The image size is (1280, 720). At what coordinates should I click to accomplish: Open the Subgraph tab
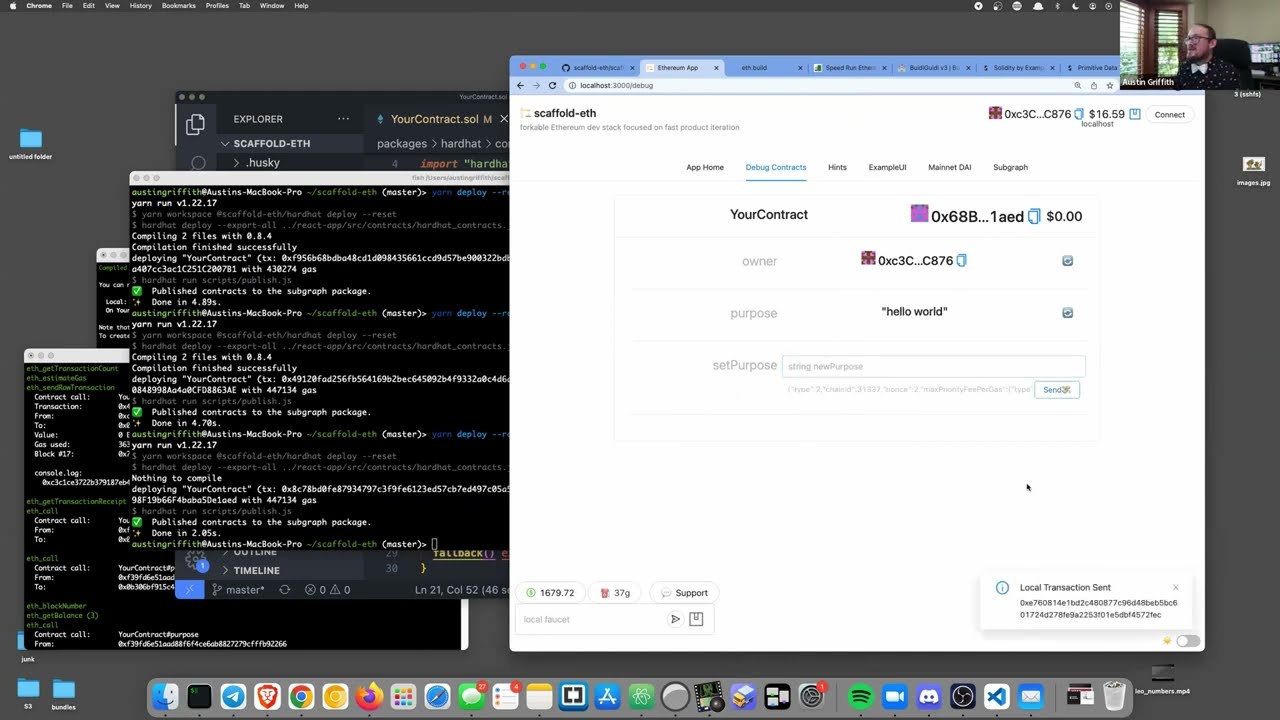point(1010,167)
